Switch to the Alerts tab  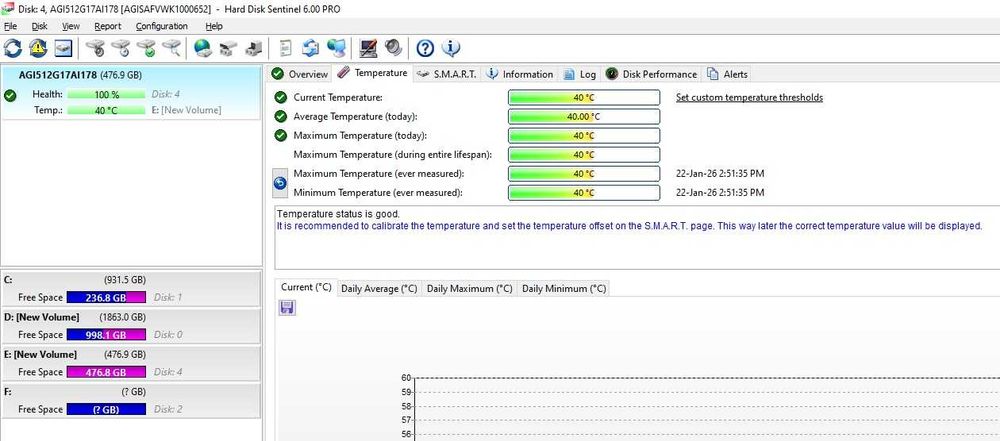[x=728, y=74]
